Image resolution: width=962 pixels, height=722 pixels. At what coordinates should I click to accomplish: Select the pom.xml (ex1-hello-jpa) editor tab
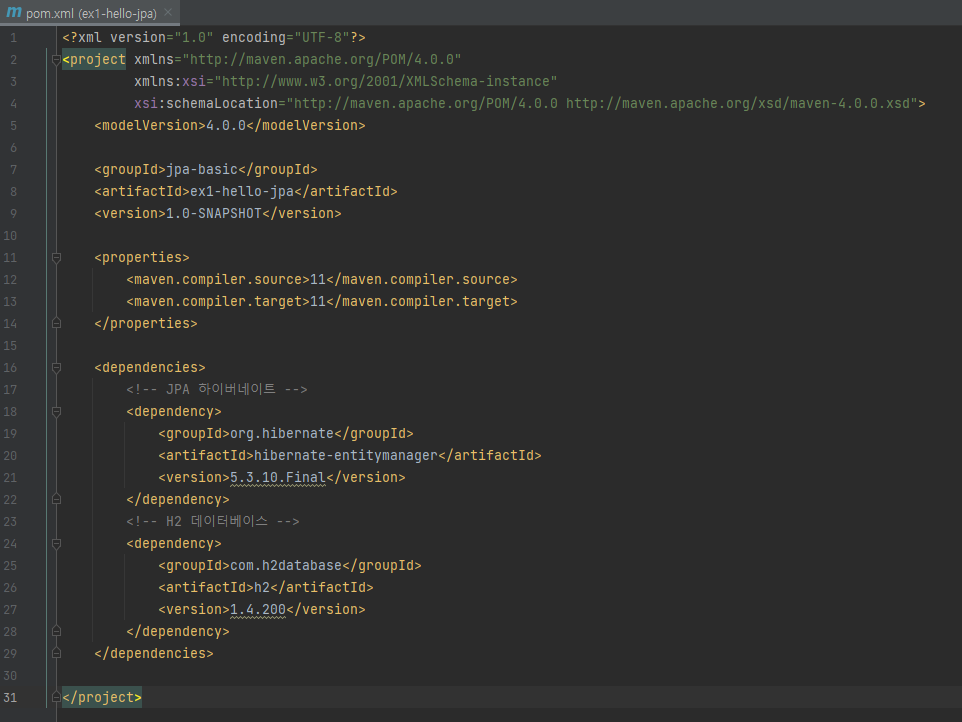click(90, 13)
